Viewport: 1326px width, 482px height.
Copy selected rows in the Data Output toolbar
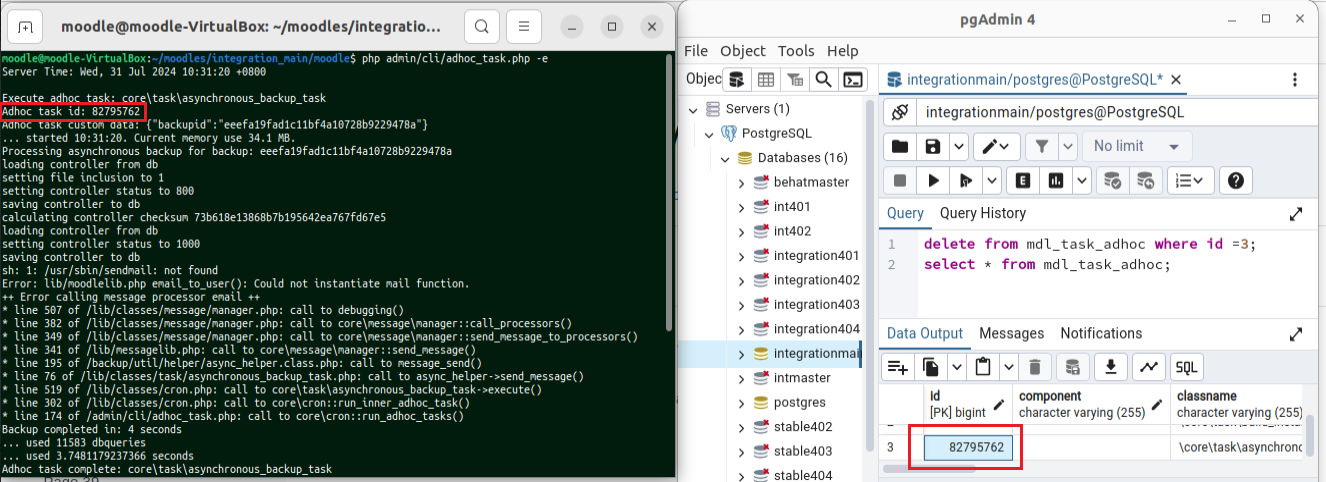point(931,367)
